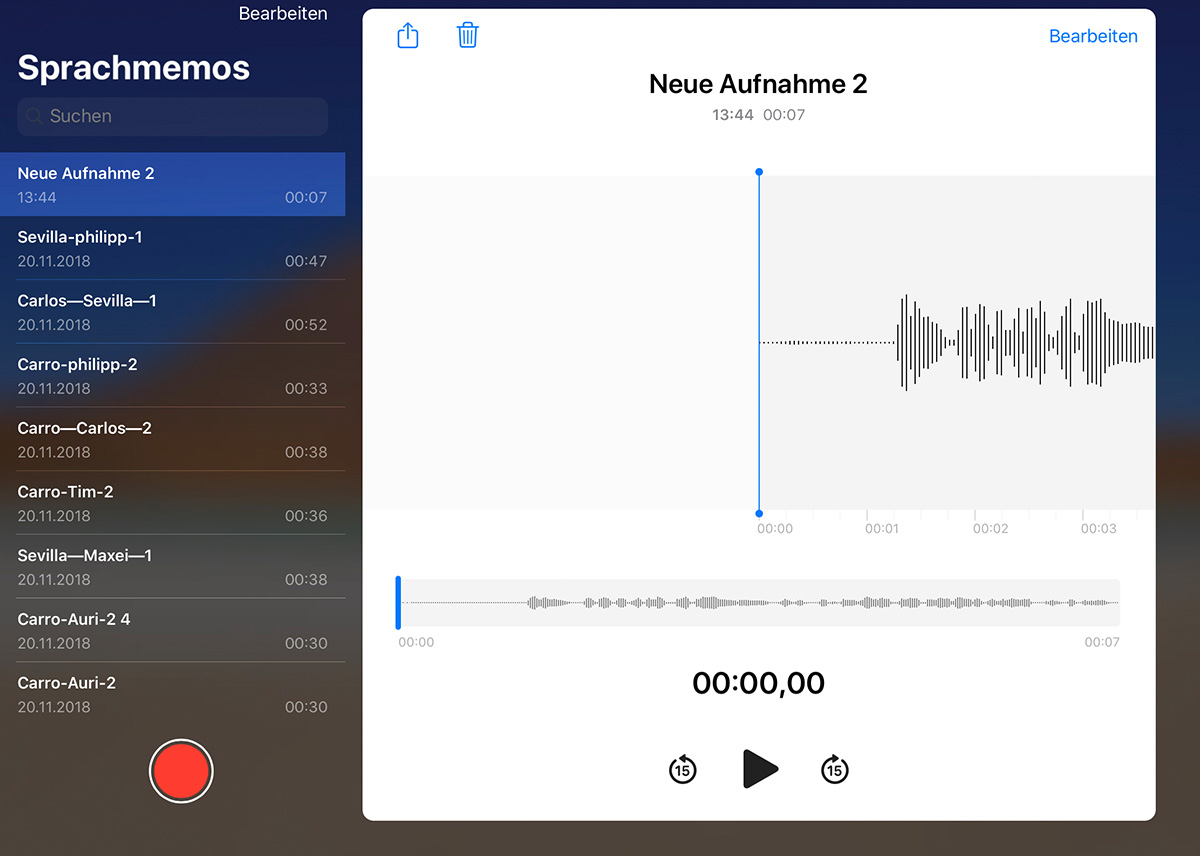This screenshot has width=1200, height=856.
Task: Skip back 15 seconds
Action: click(683, 769)
